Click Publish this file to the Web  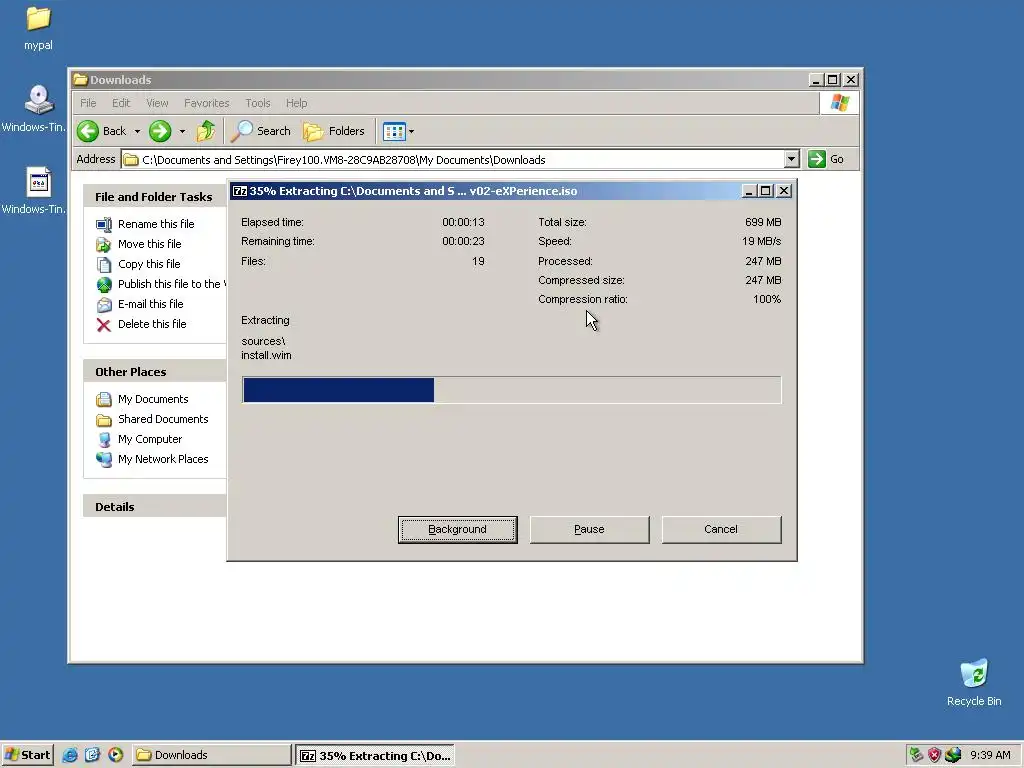pyautogui.click(x=171, y=284)
